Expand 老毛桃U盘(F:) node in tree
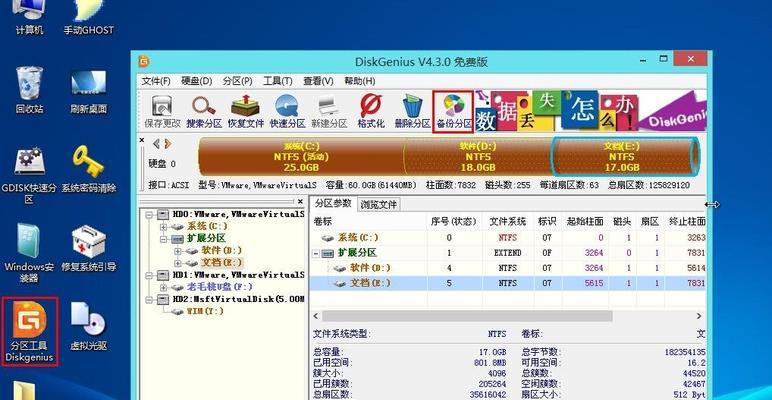772x400 pixels. click(164, 287)
